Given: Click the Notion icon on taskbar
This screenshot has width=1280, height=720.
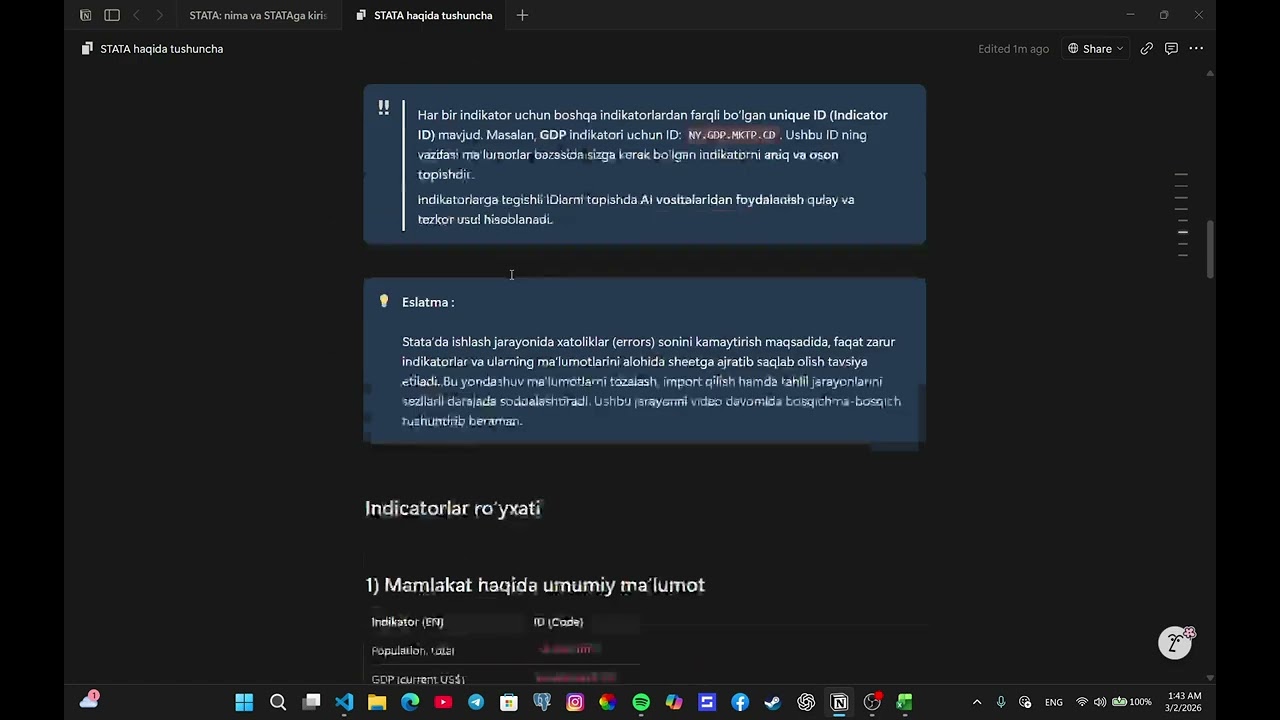Looking at the screenshot, I should 839,702.
